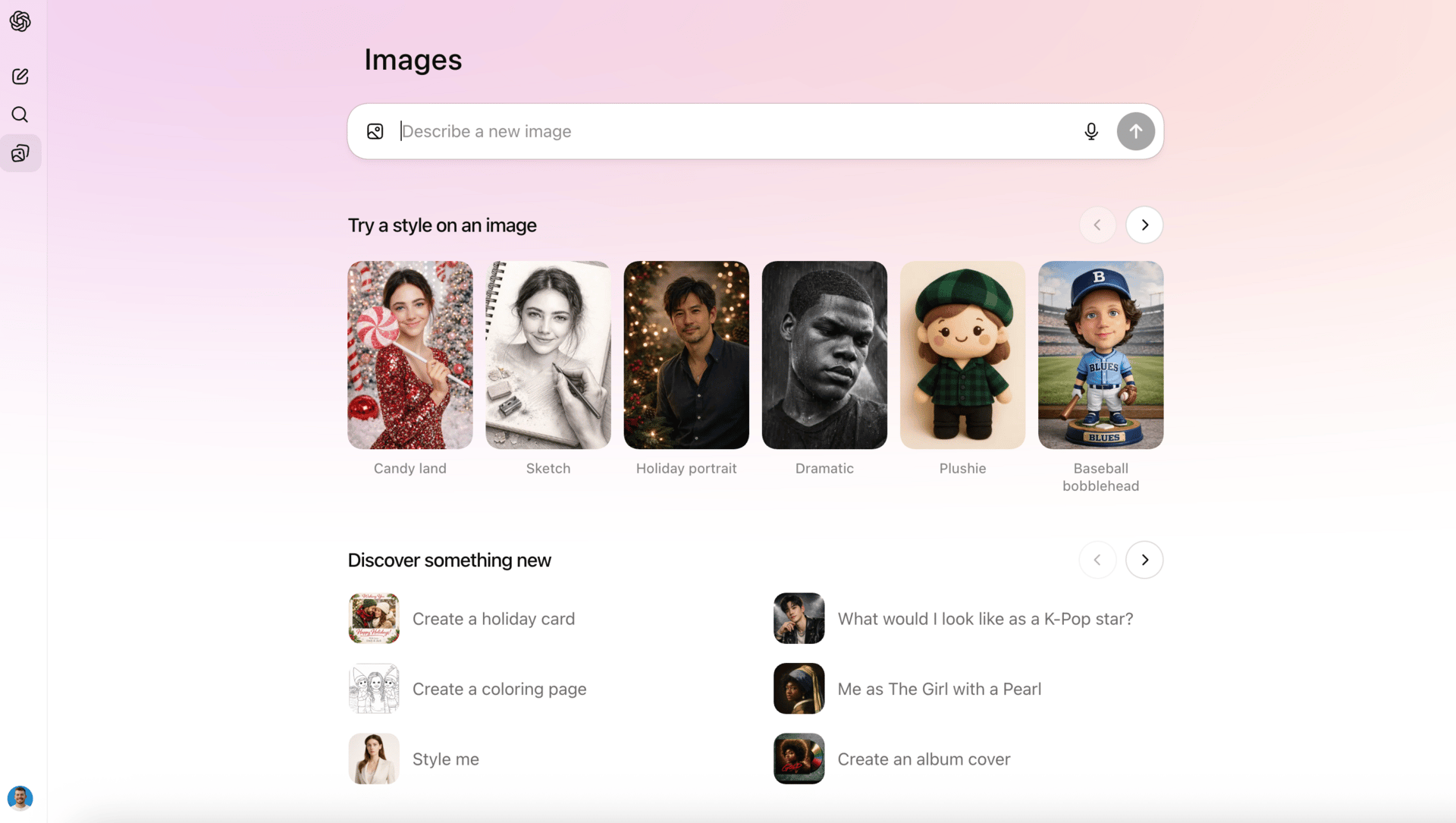Select the Sketch style thumbnail
The width and height of the screenshot is (1456, 823).
[548, 355]
